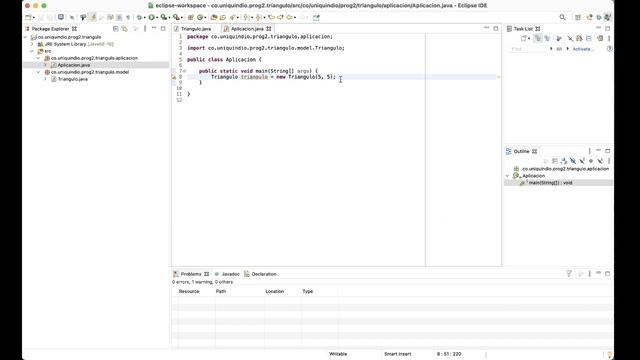
Task: Toggle Categorized presentation in Task List
Action: [x=538, y=38]
